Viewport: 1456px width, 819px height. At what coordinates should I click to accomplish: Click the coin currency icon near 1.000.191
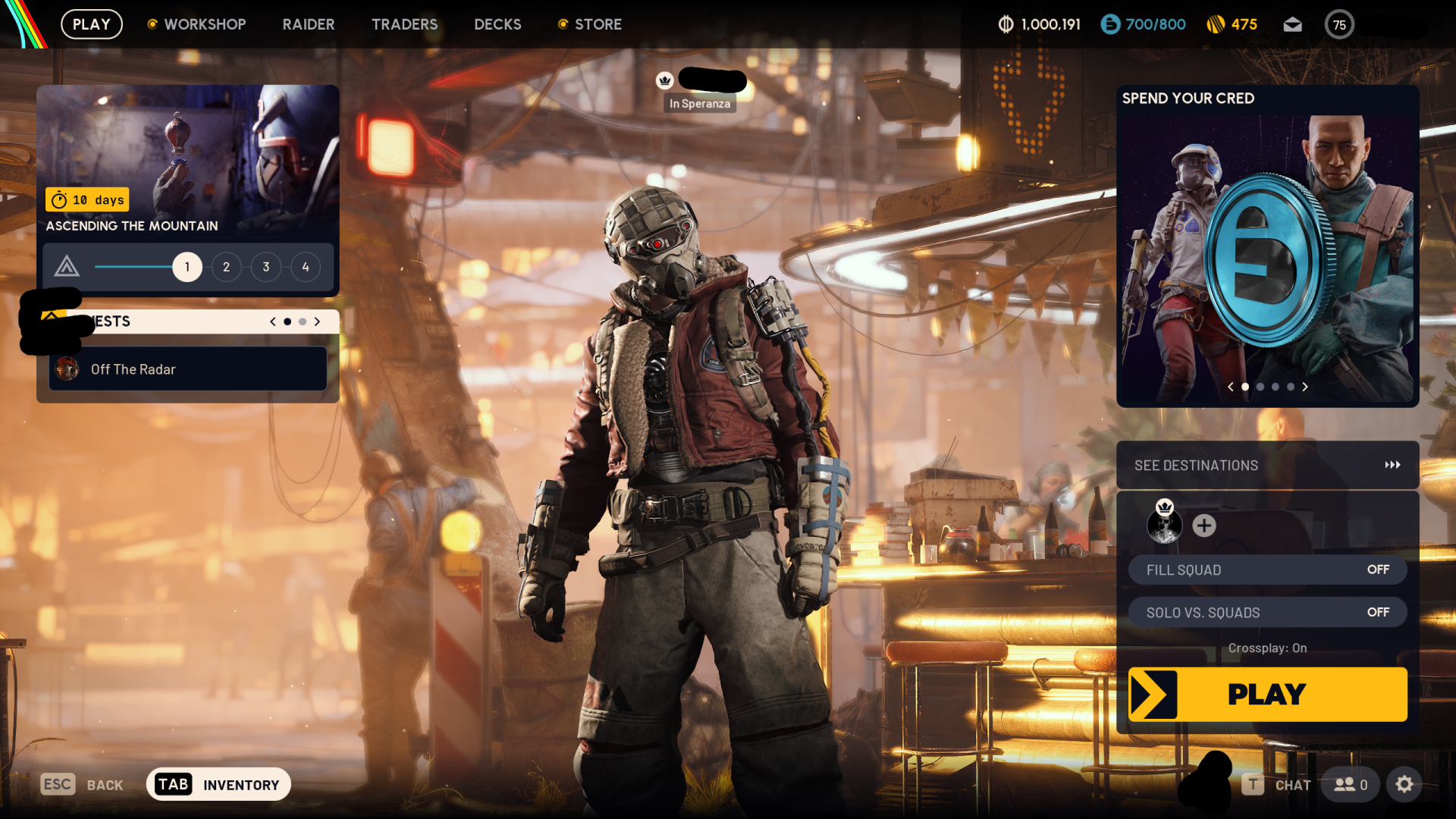(x=1006, y=24)
